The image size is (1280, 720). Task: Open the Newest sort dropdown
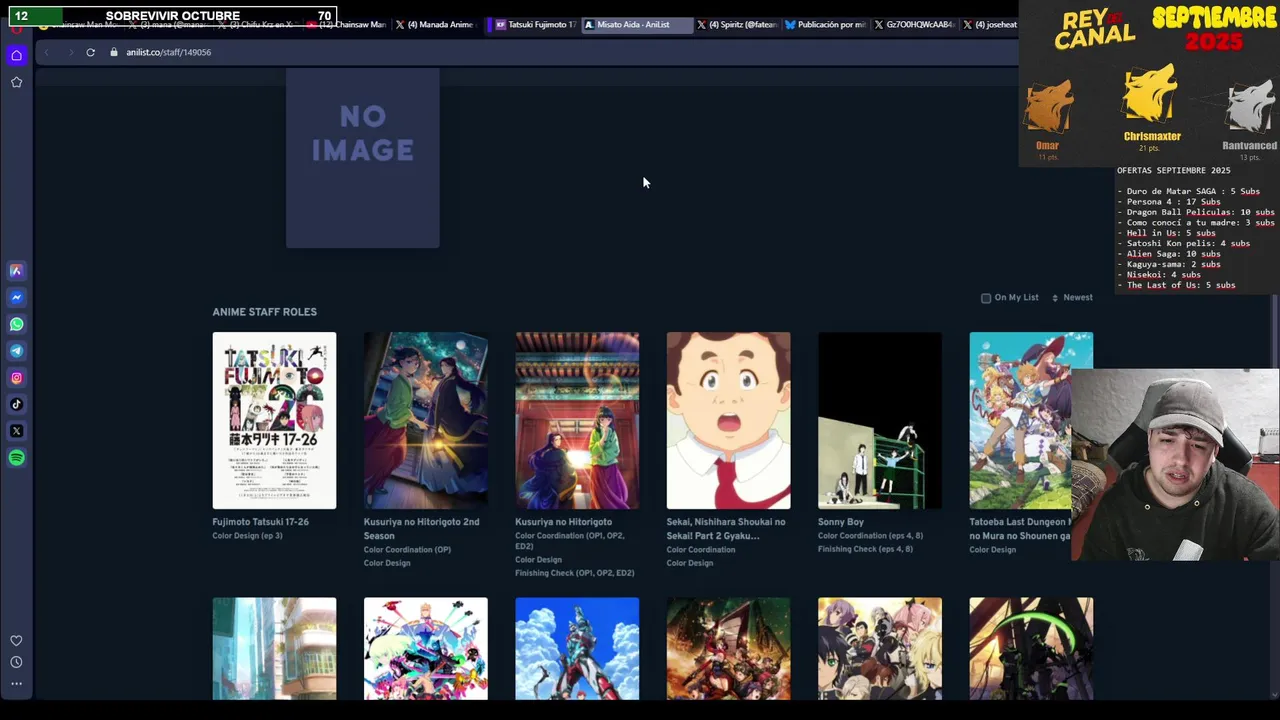(1072, 297)
